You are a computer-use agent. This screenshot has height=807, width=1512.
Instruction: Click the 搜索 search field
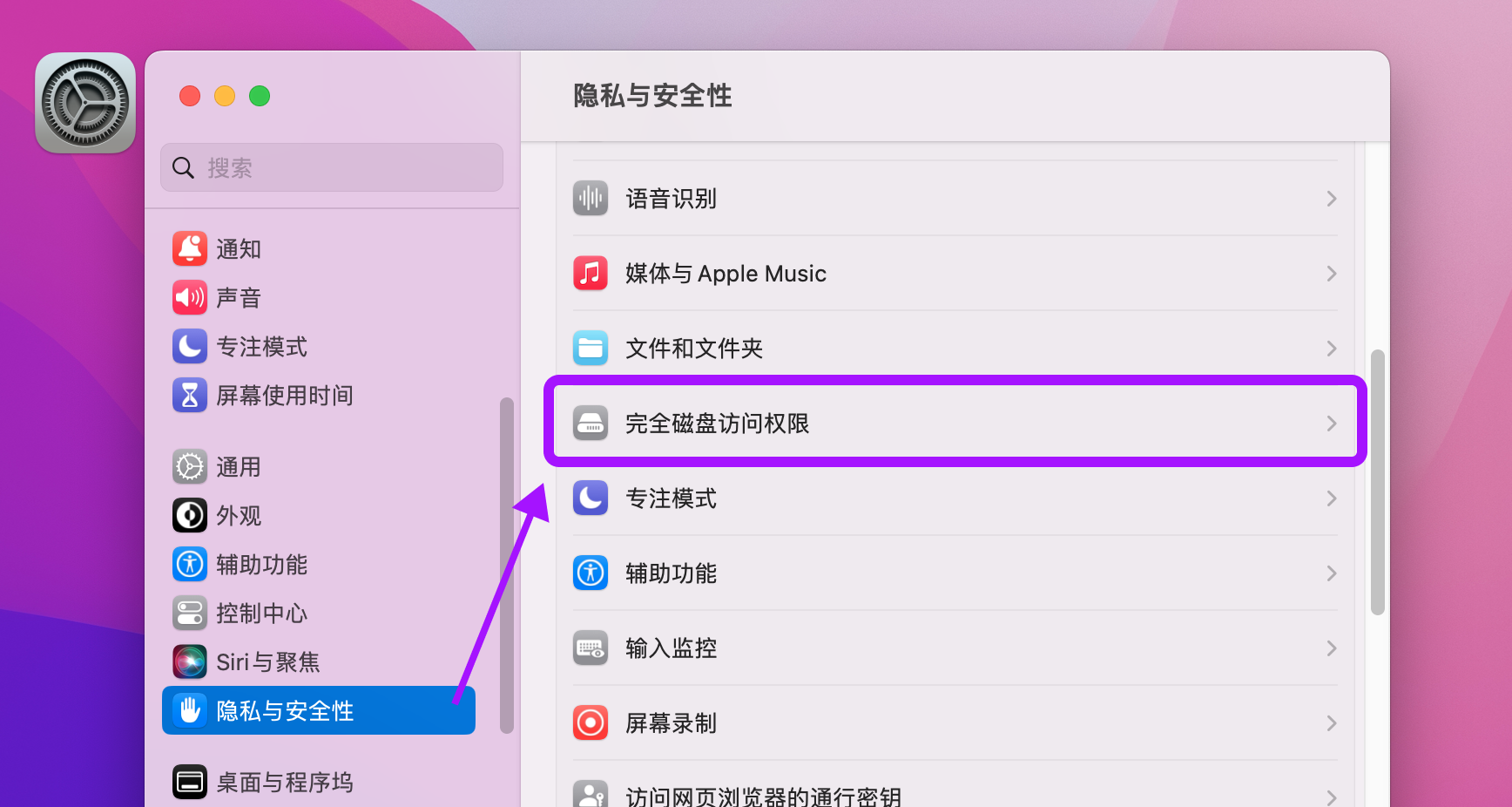coord(332,167)
